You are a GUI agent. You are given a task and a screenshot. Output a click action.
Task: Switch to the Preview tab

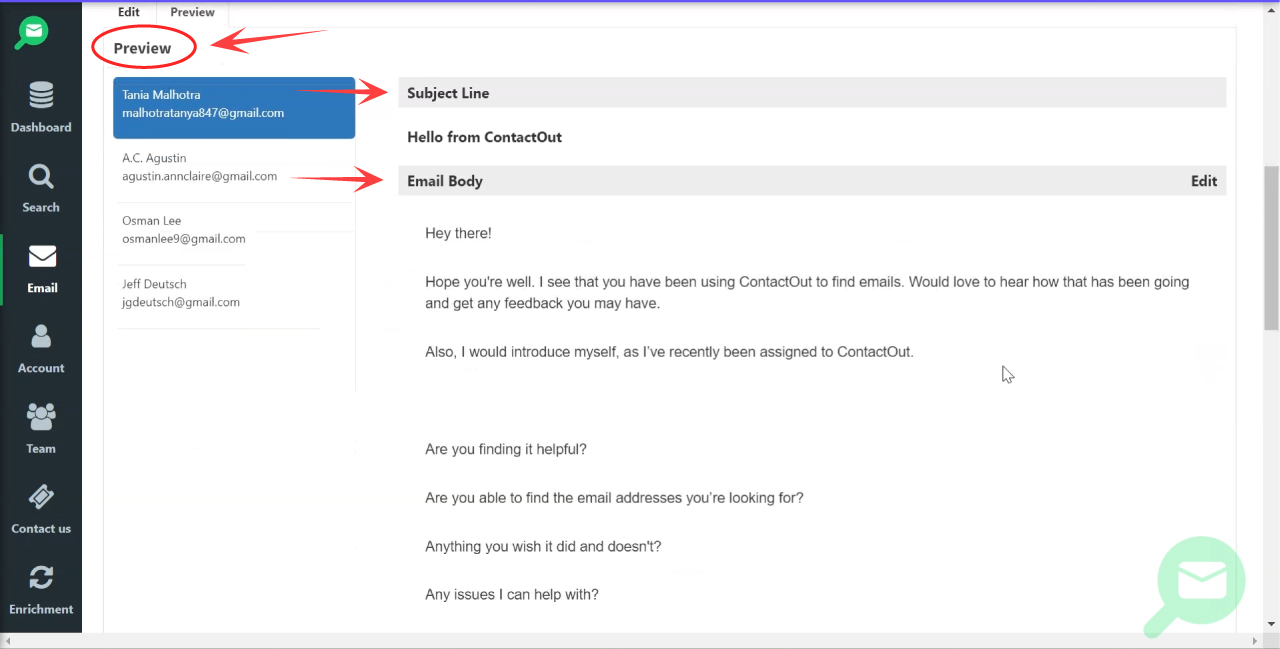click(192, 12)
